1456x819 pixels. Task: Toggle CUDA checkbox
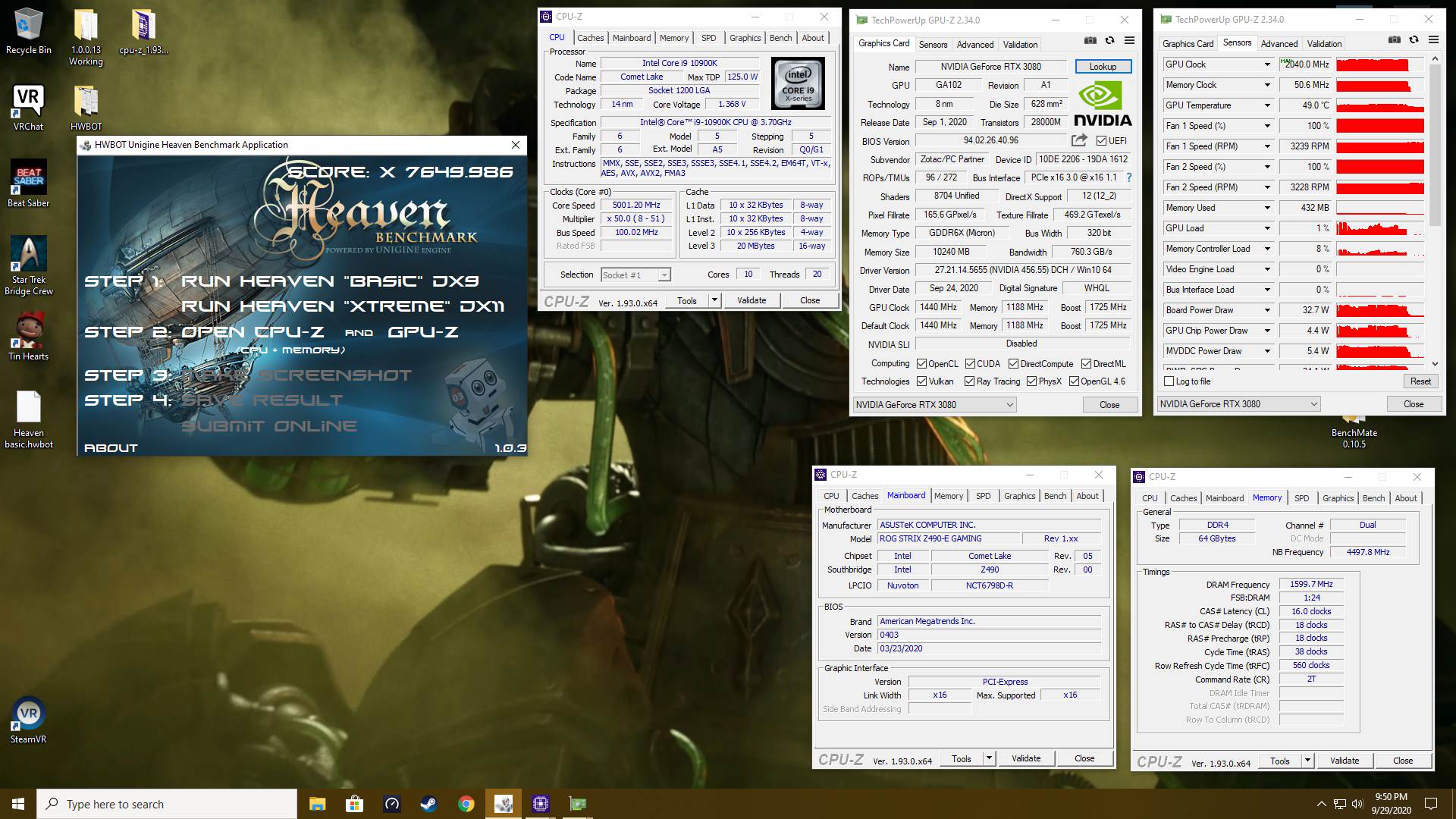[x=970, y=364]
